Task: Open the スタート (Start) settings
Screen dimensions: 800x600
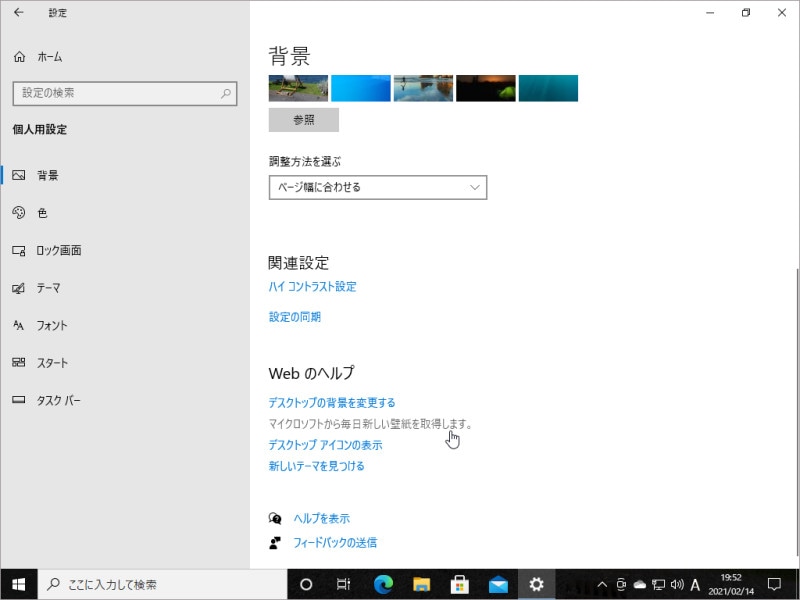Action: pos(55,362)
